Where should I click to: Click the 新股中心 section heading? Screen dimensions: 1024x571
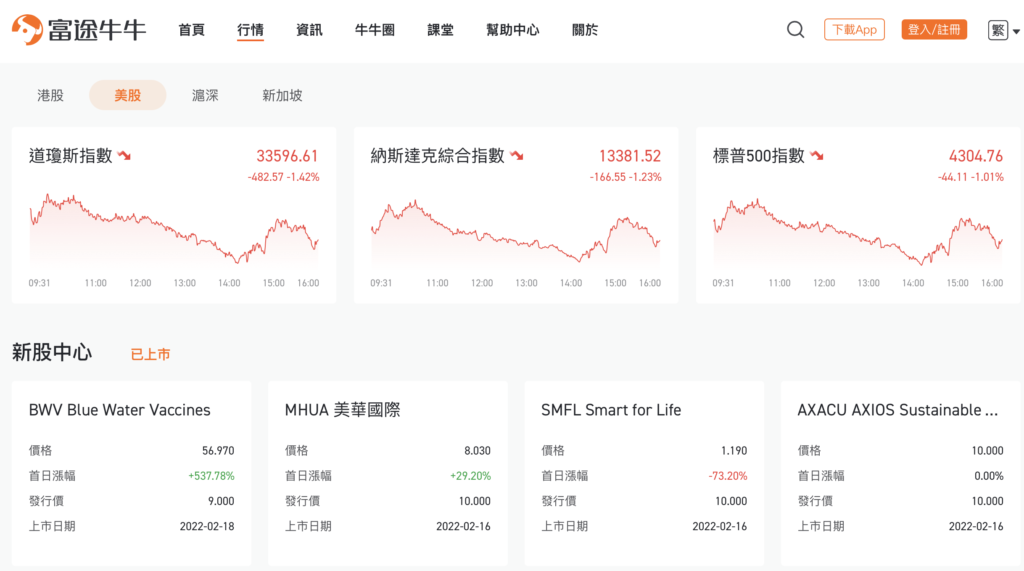(x=52, y=352)
